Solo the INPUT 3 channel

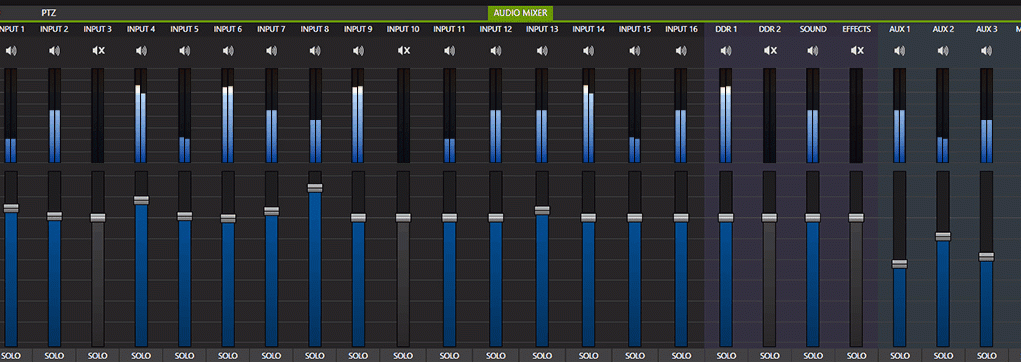[x=98, y=355]
